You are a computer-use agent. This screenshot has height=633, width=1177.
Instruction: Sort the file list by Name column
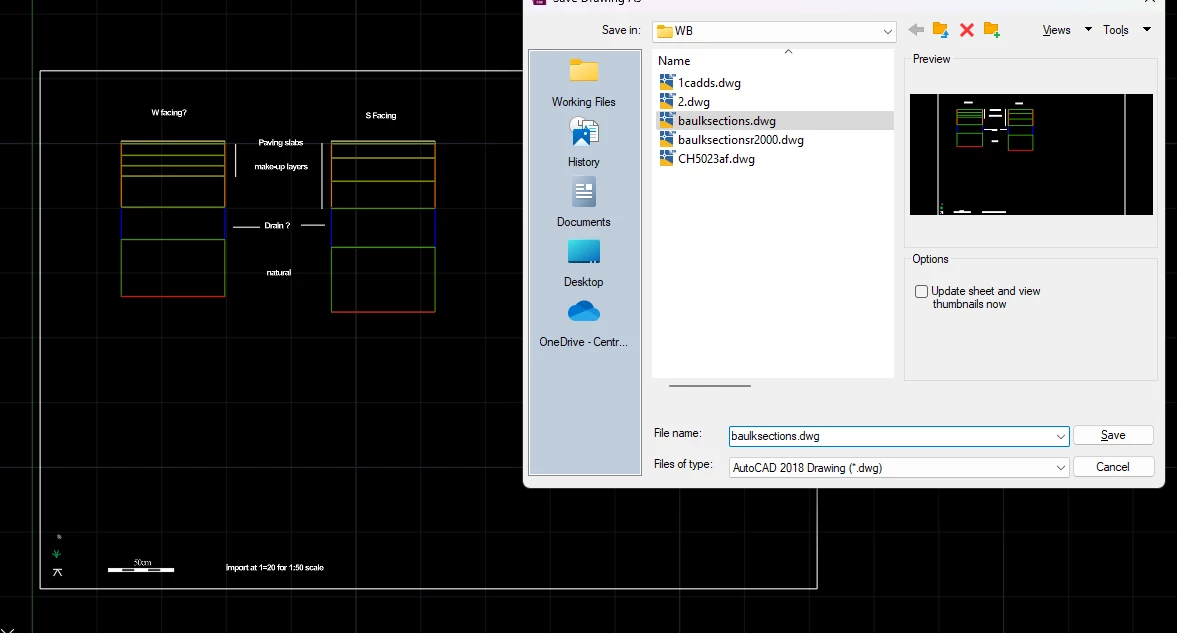(674, 61)
